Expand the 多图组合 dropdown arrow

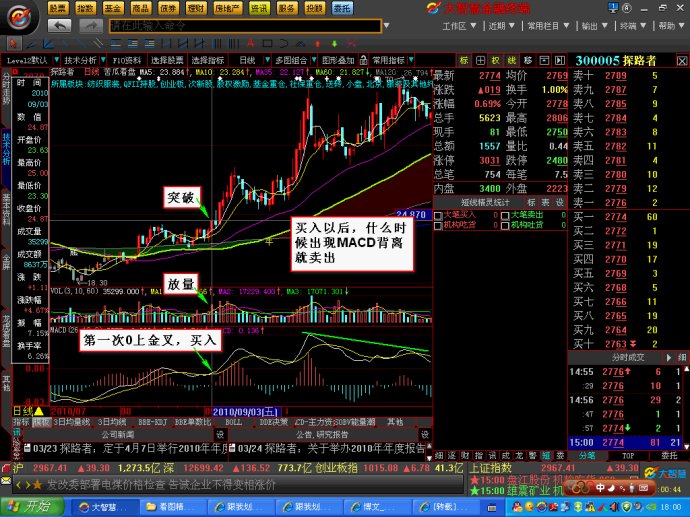(x=314, y=60)
